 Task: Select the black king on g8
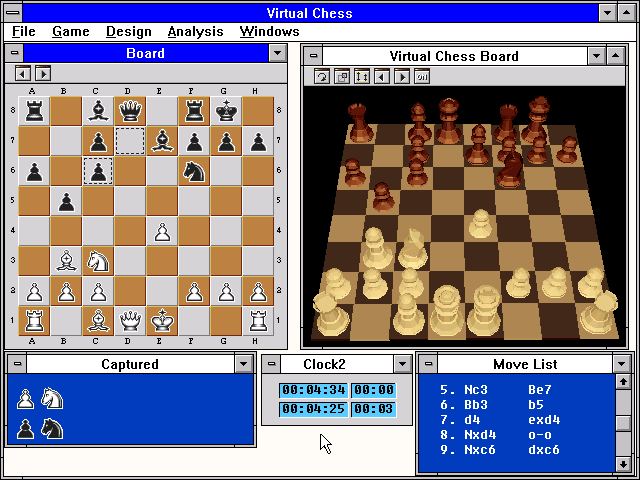click(226, 111)
